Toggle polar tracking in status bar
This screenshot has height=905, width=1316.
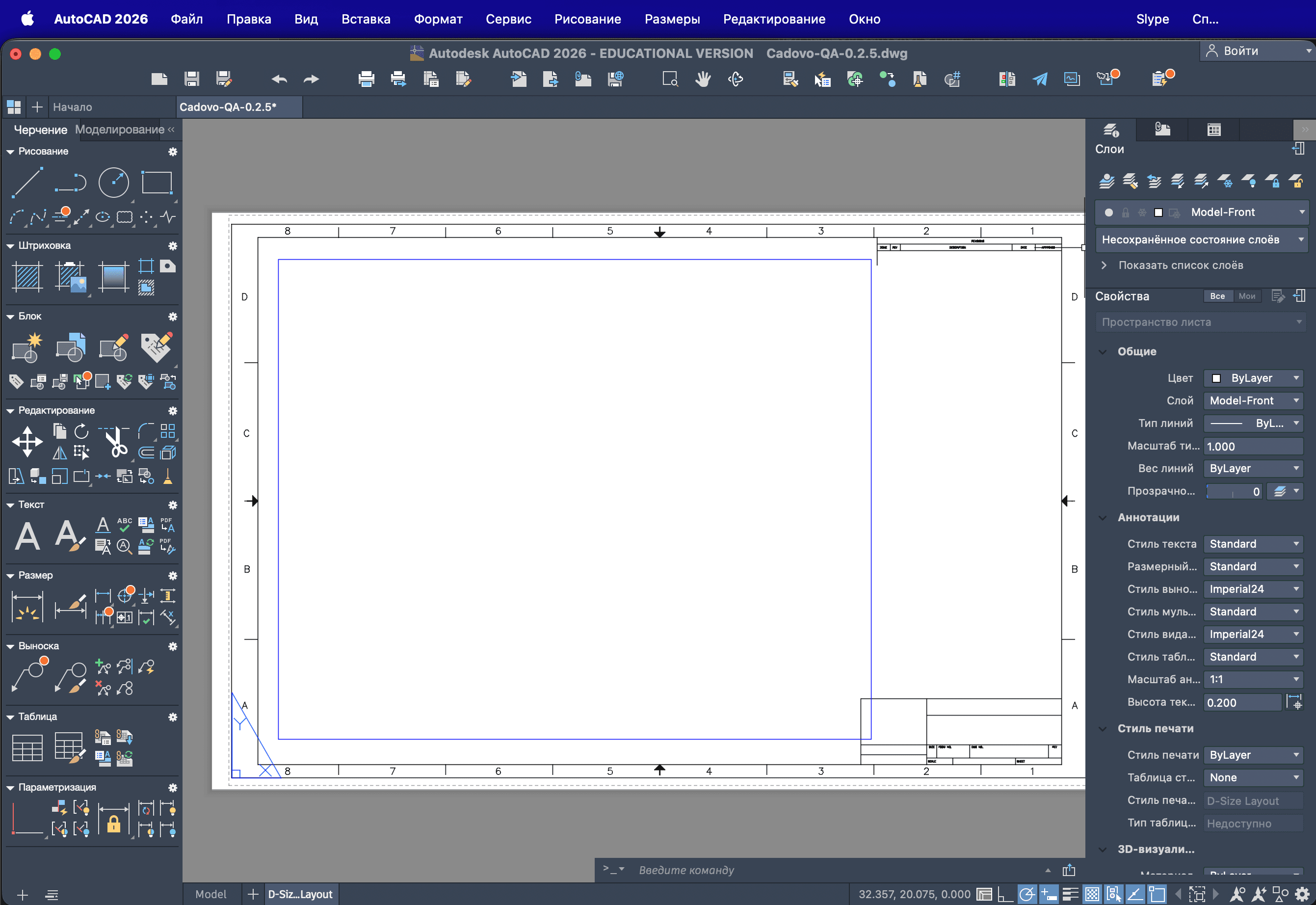tap(1026, 894)
